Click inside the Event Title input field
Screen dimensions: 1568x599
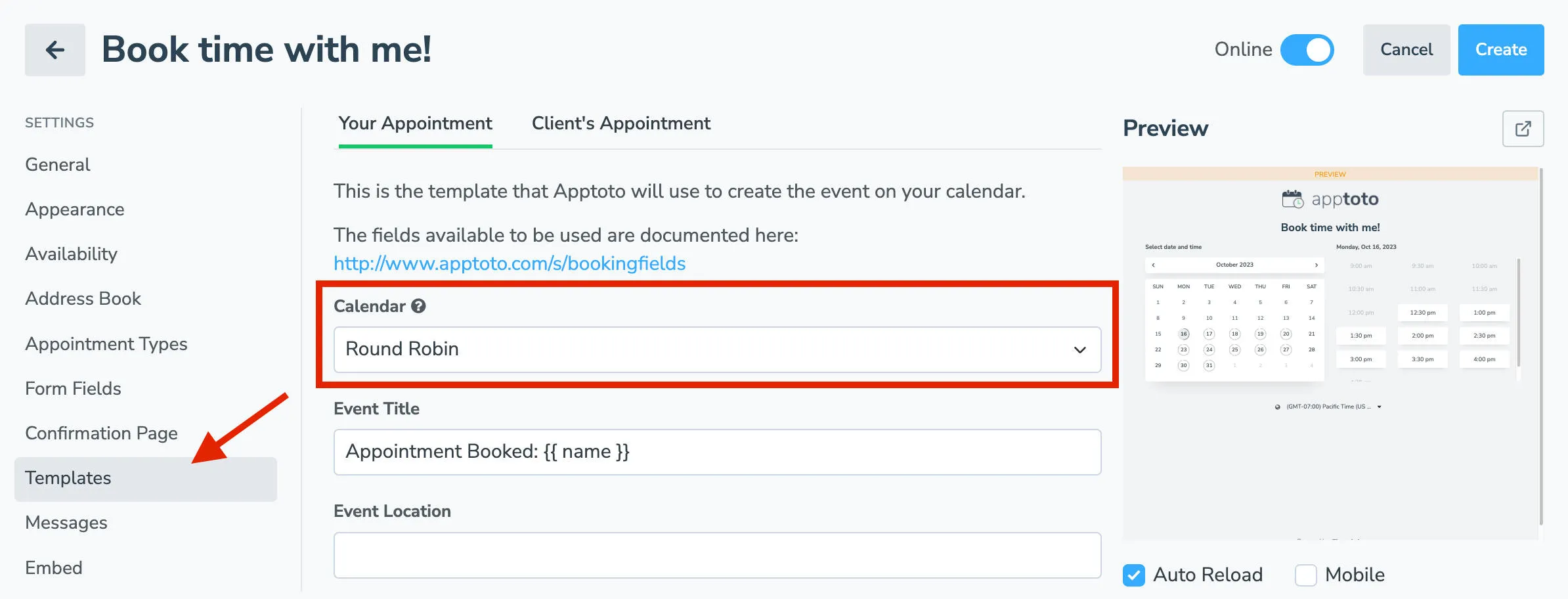[x=717, y=452]
